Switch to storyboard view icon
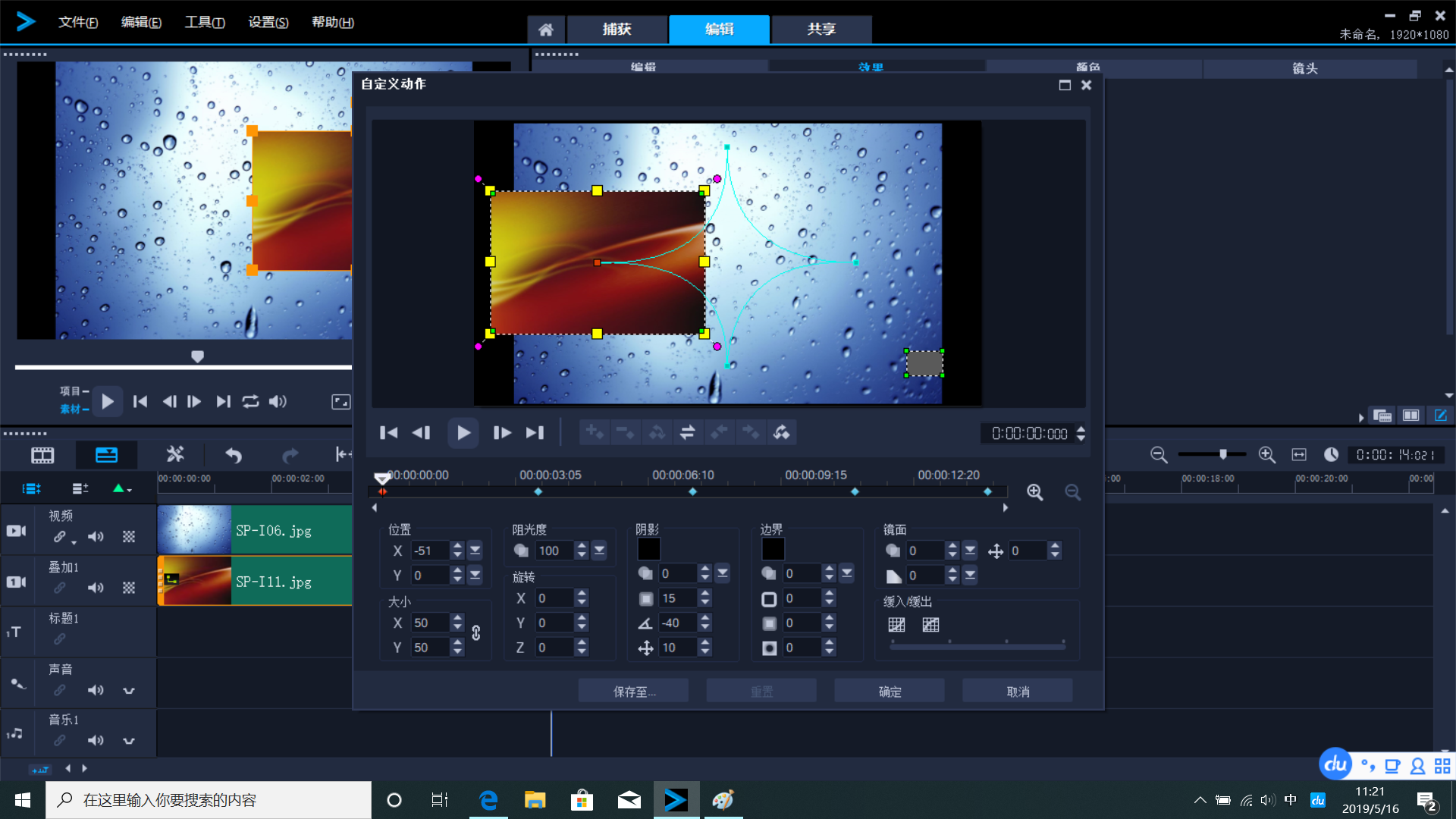 (x=42, y=455)
